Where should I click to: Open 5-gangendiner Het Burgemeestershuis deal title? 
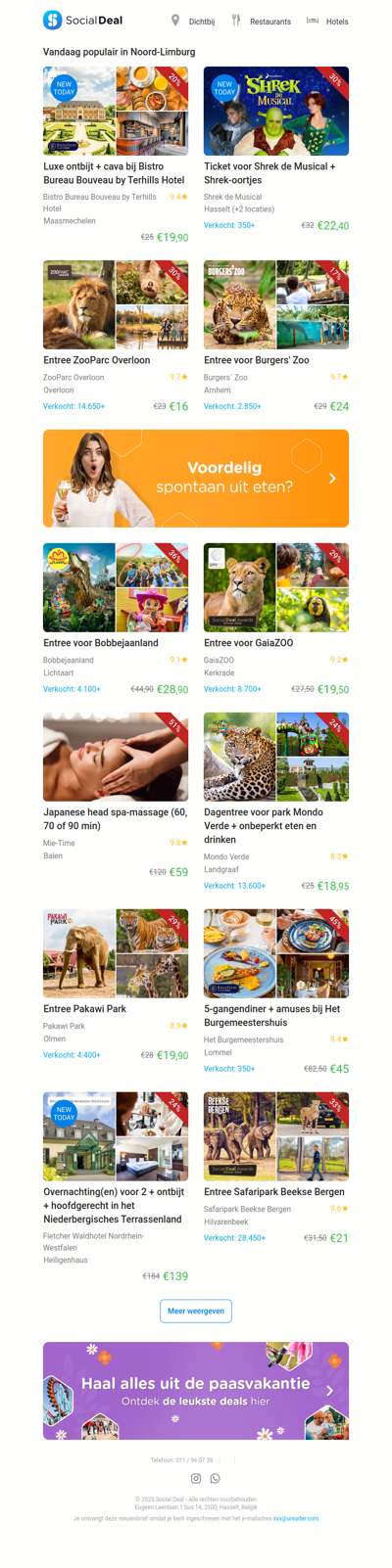(x=272, y=1015)
